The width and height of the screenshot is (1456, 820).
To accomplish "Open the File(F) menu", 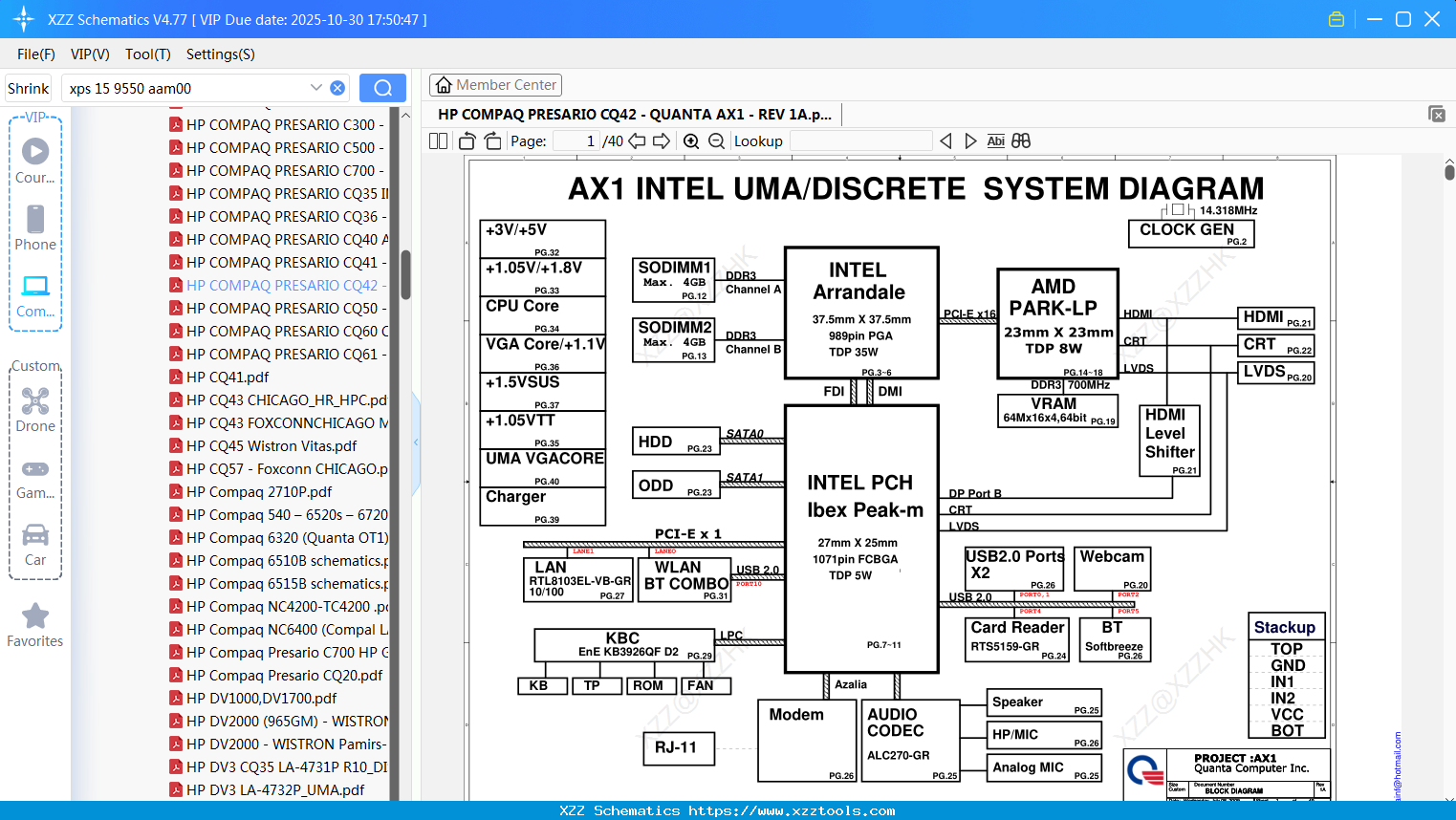I will click(36, 54).
